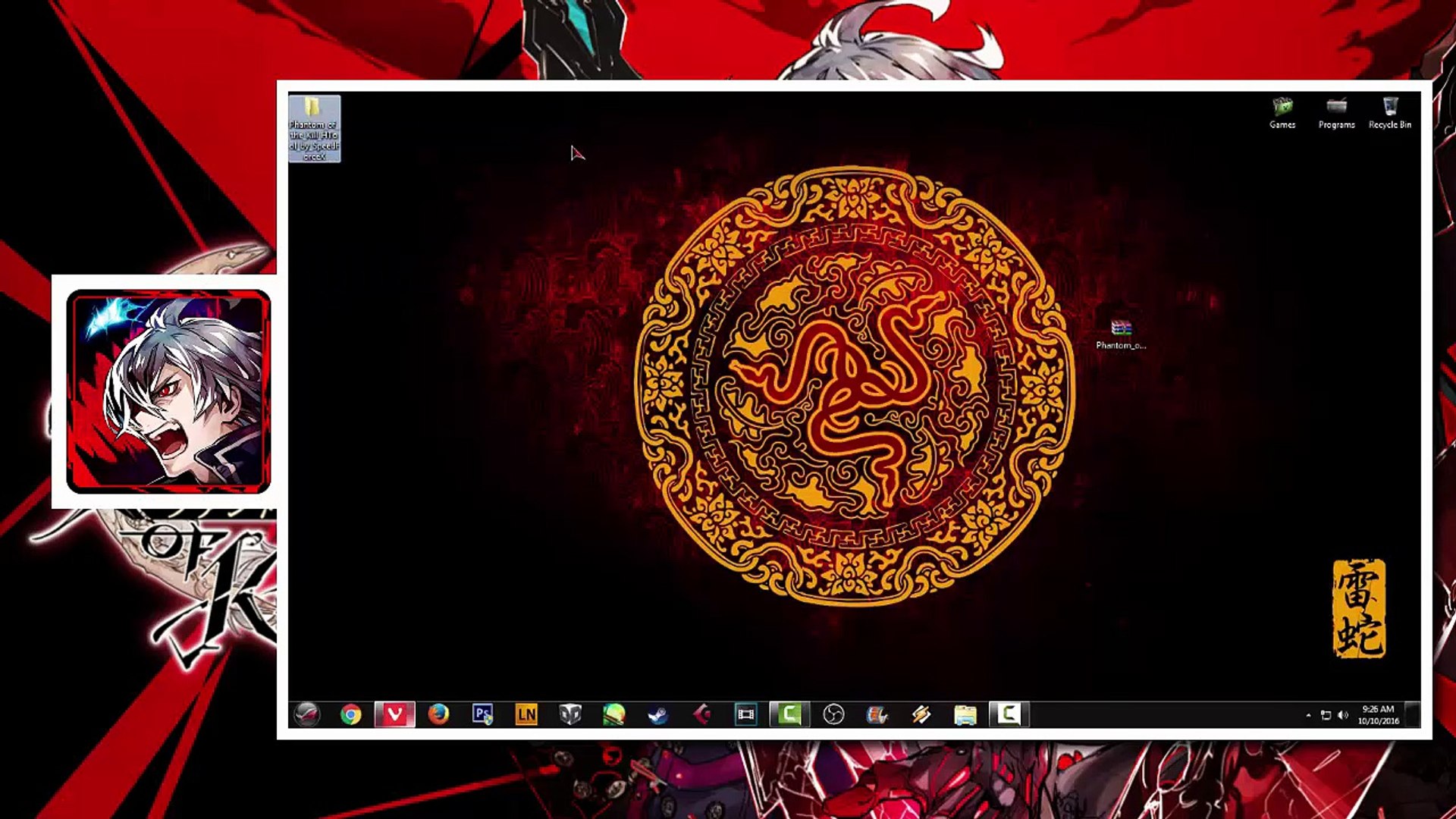Open the green Camtasia taskbar icon
The image size is (1456, 819).
789,714
